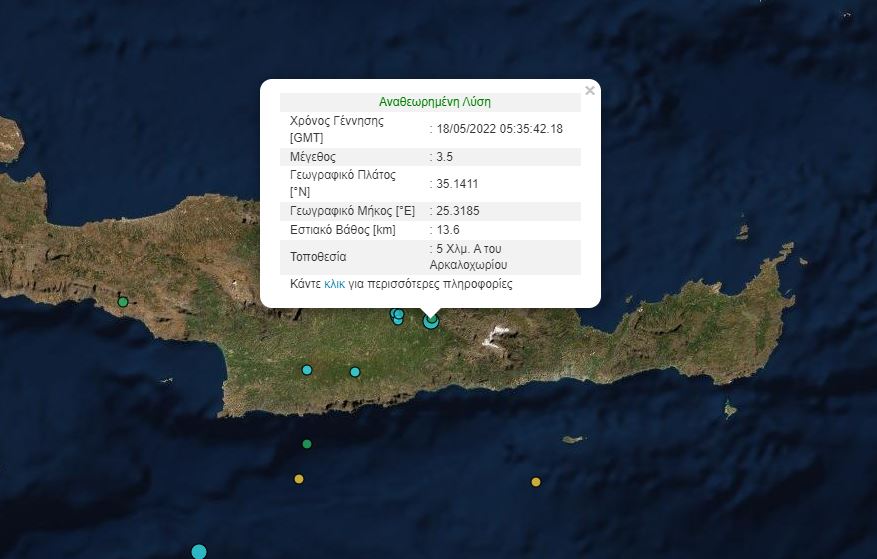Click the right yellow marker in the sea
This screenshot has width=877, height=559.
point(536,482)
